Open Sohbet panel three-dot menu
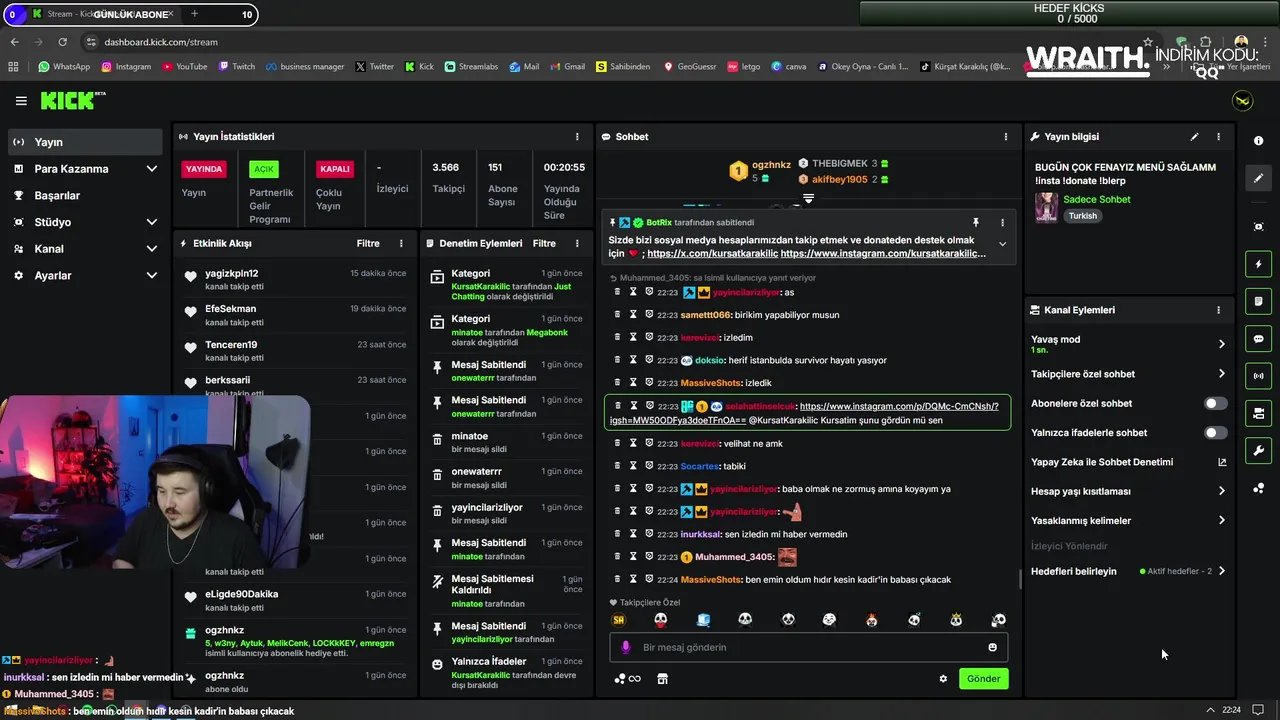The width and height of the screenshot is (1280, 720). (1006, 137)
